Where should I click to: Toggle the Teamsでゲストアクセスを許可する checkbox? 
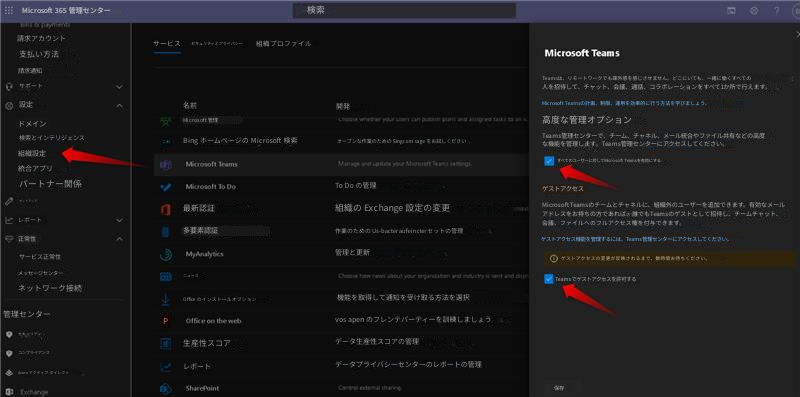[549, 279]
